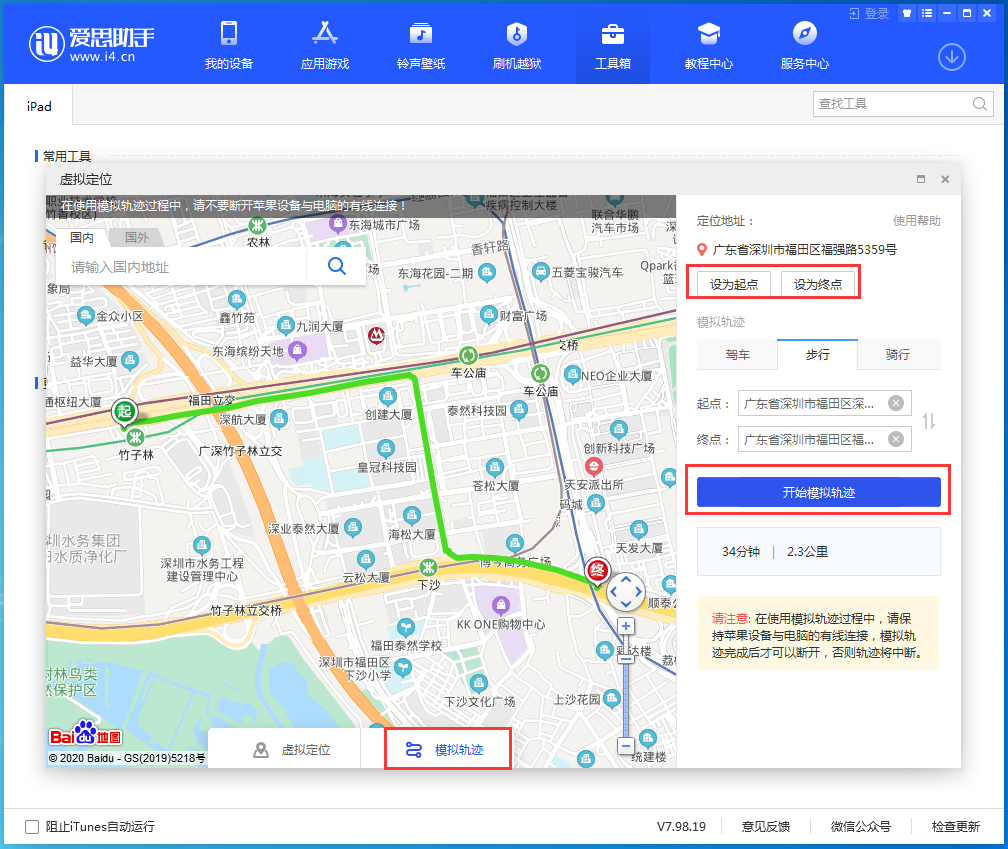Image resolution: width=1008 pixels, height=849 pixels.
Task: Open 铃声壁纸 ringtones and wallpapers
Action: (x=420, y=44)
